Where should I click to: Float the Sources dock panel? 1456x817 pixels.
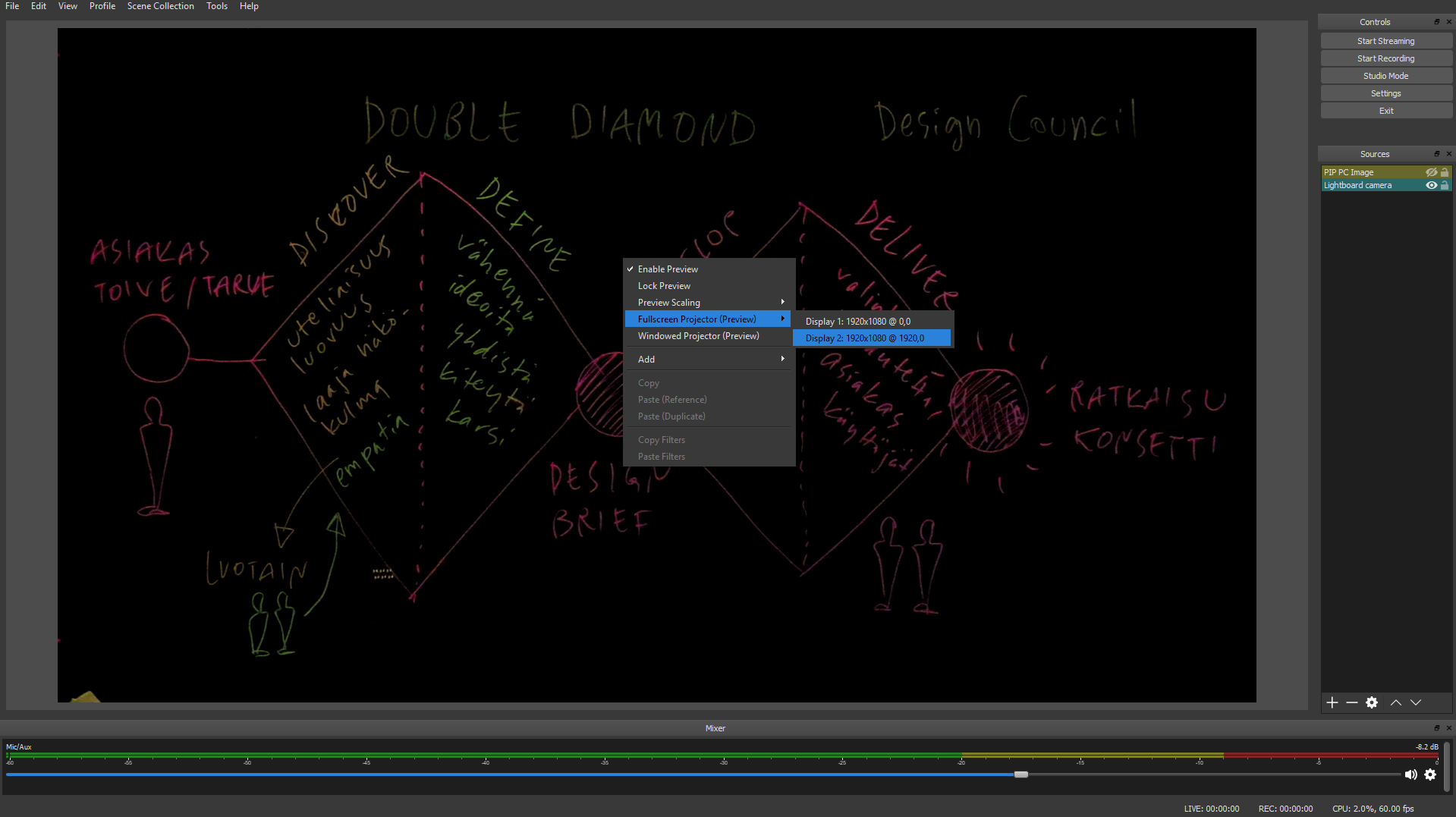[1436, 154]
